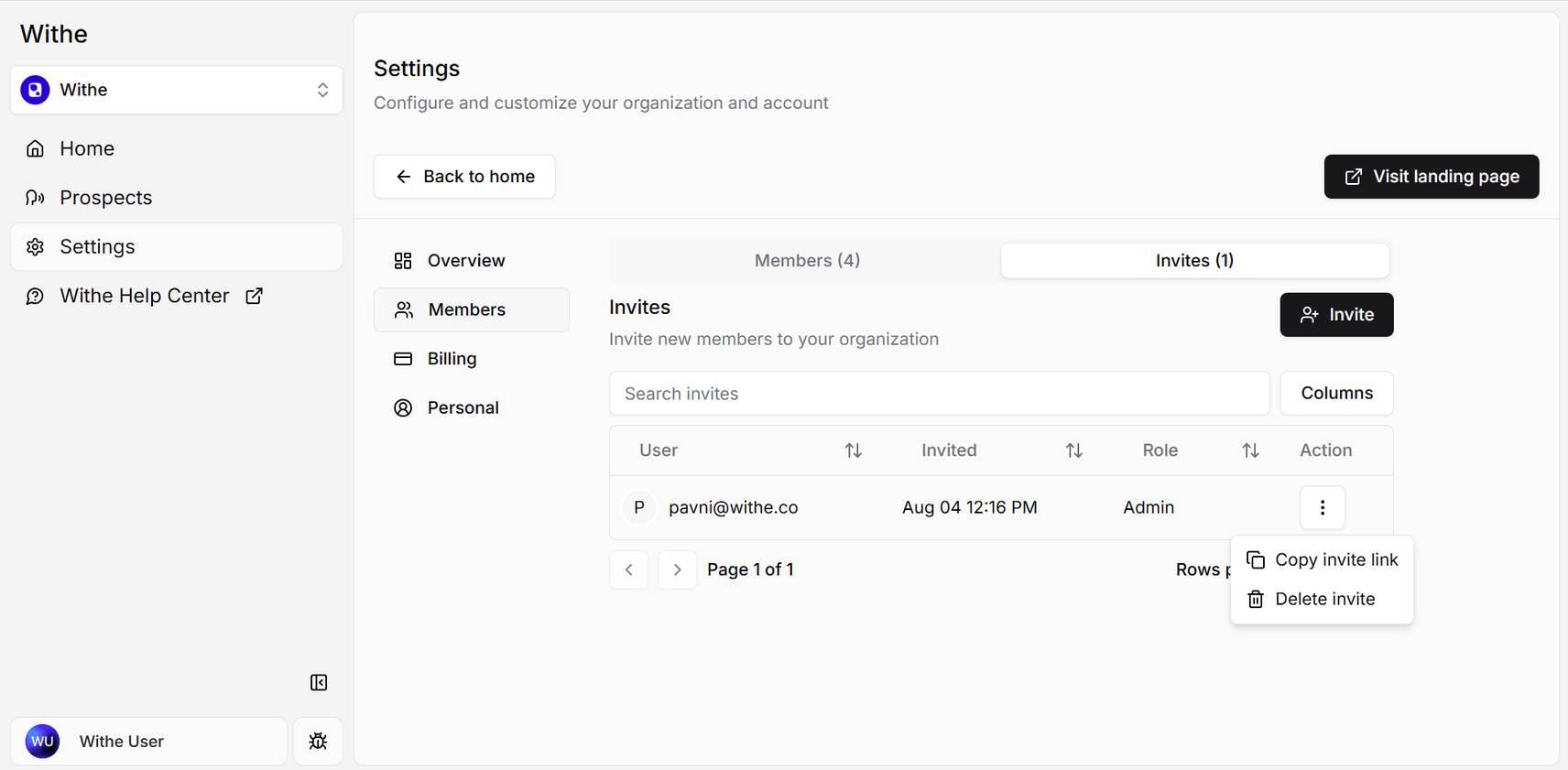Viewport: 1568px width, 770px height.
Task: Click the Page 1 of 1 label
Action: pyautogui.click(x=751, y=569)
